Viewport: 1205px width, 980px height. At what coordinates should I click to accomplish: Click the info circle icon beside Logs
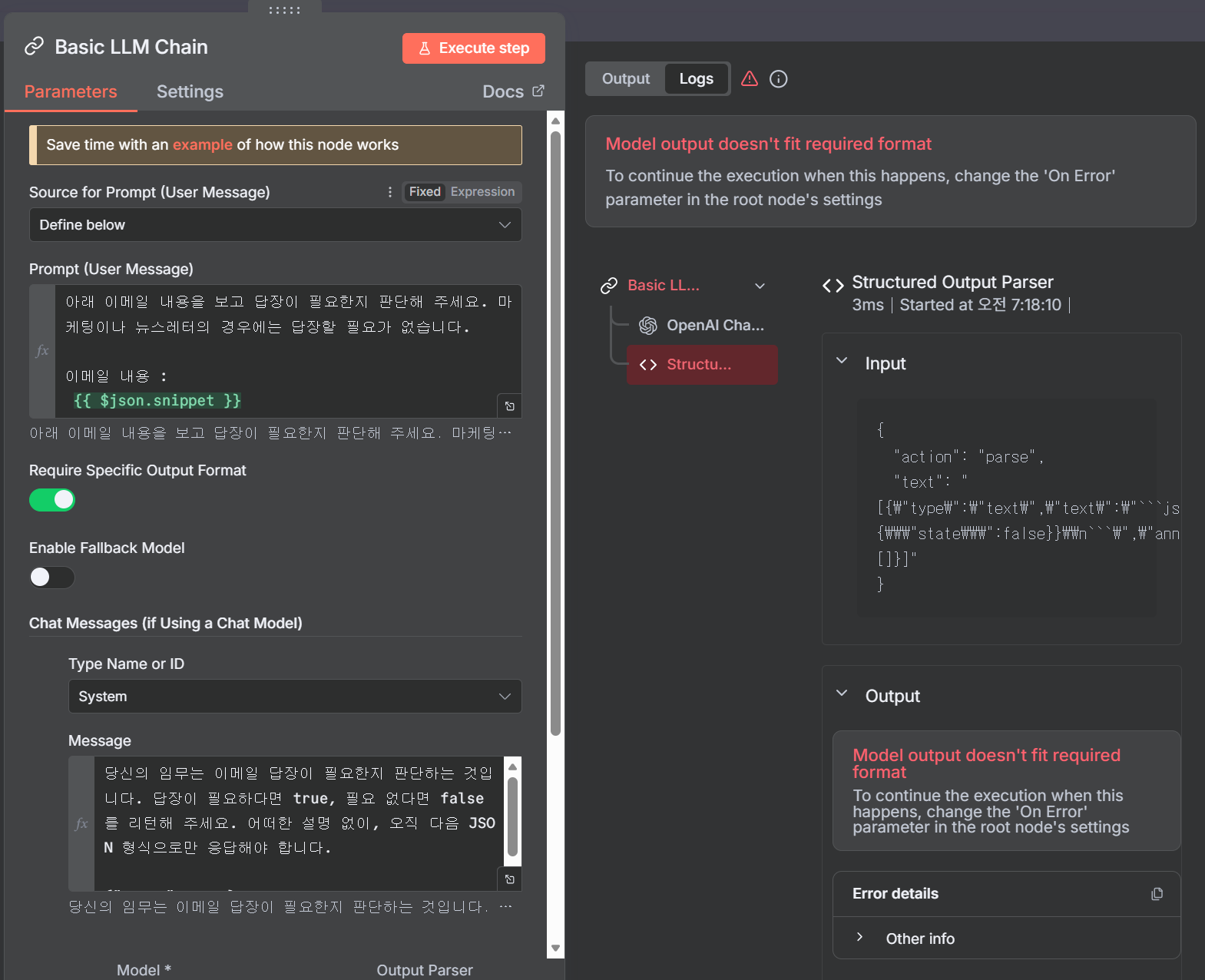778,79
